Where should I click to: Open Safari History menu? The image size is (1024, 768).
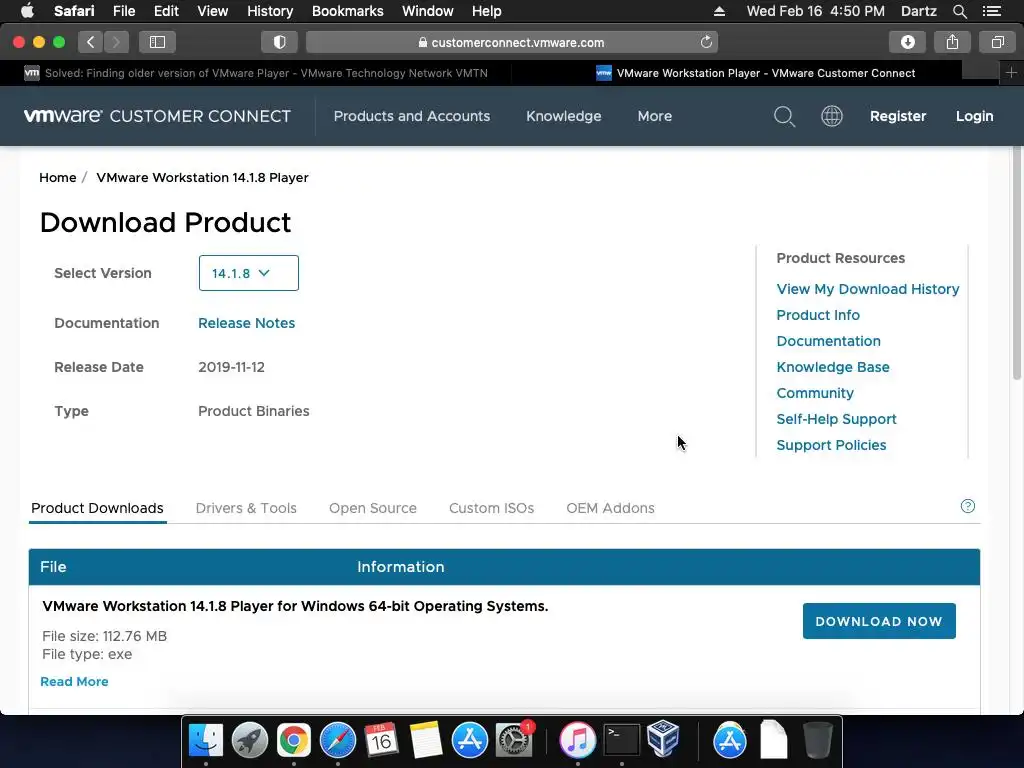[x=270, y=11]
